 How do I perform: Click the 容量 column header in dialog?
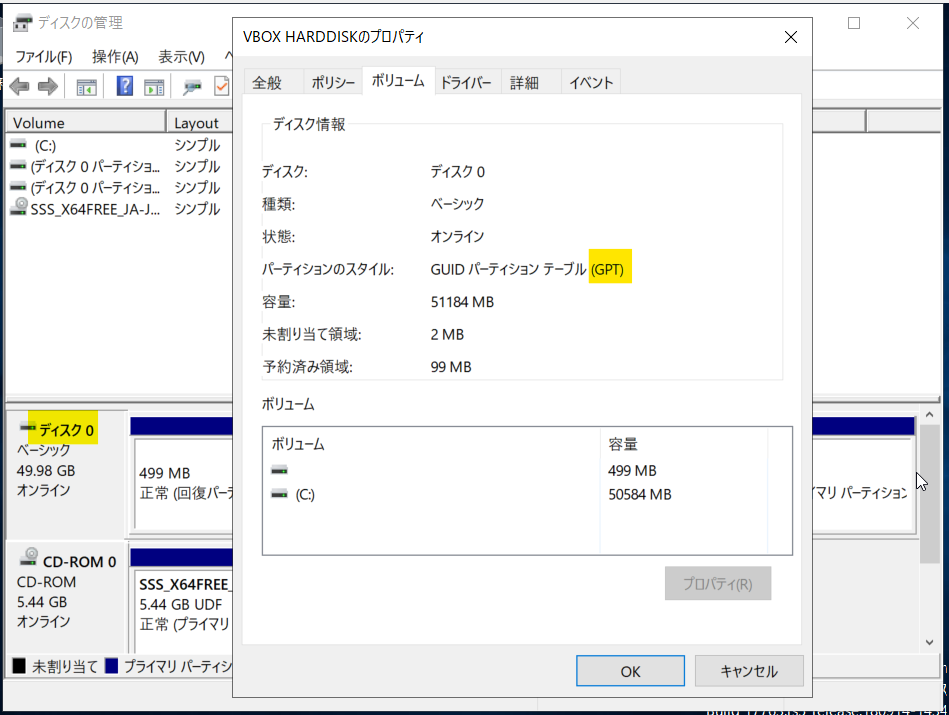(684, 444)
